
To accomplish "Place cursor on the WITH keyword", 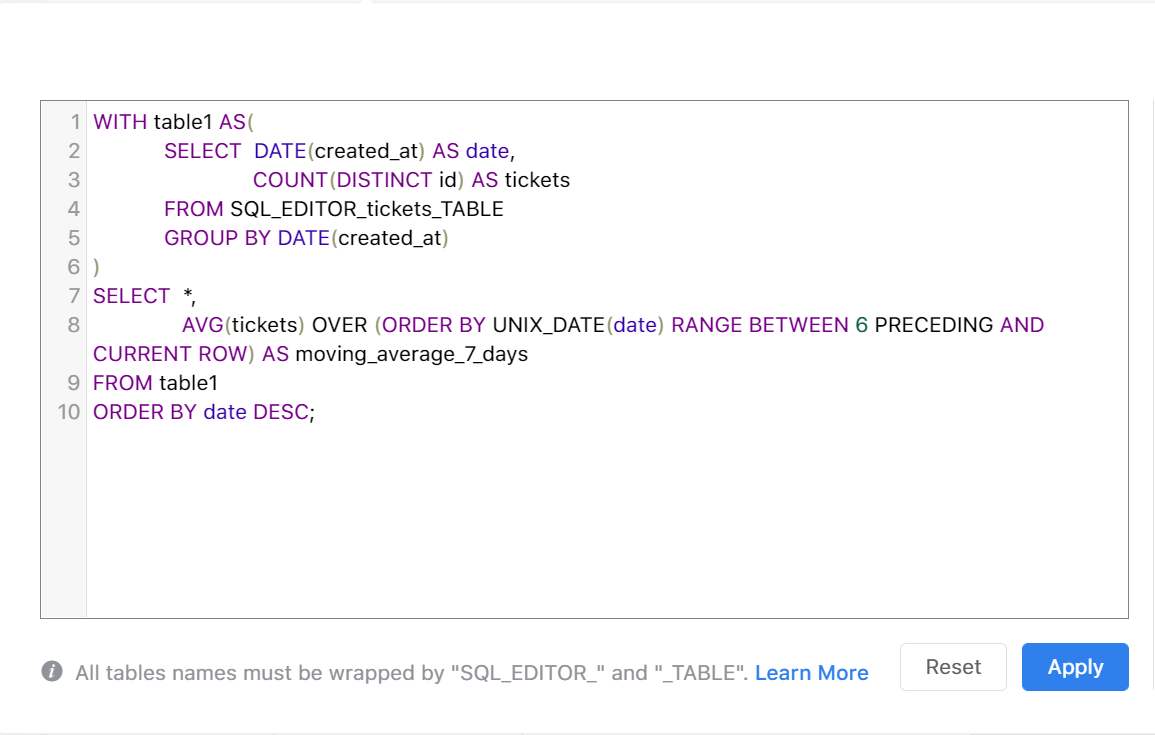I will [119, 122].
